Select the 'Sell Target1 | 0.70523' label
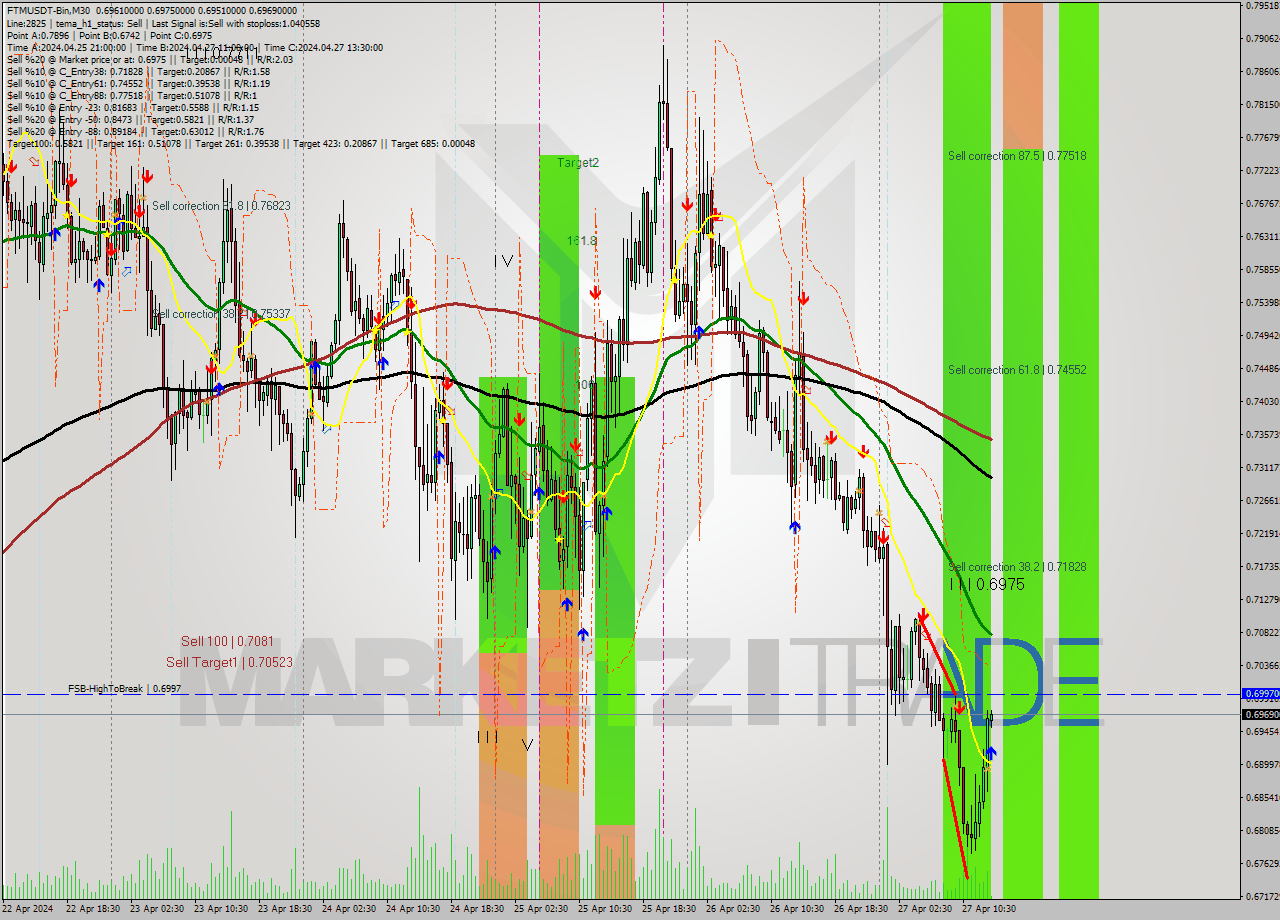The height and width of the screenshot is (920, 1280). point(229,662)
